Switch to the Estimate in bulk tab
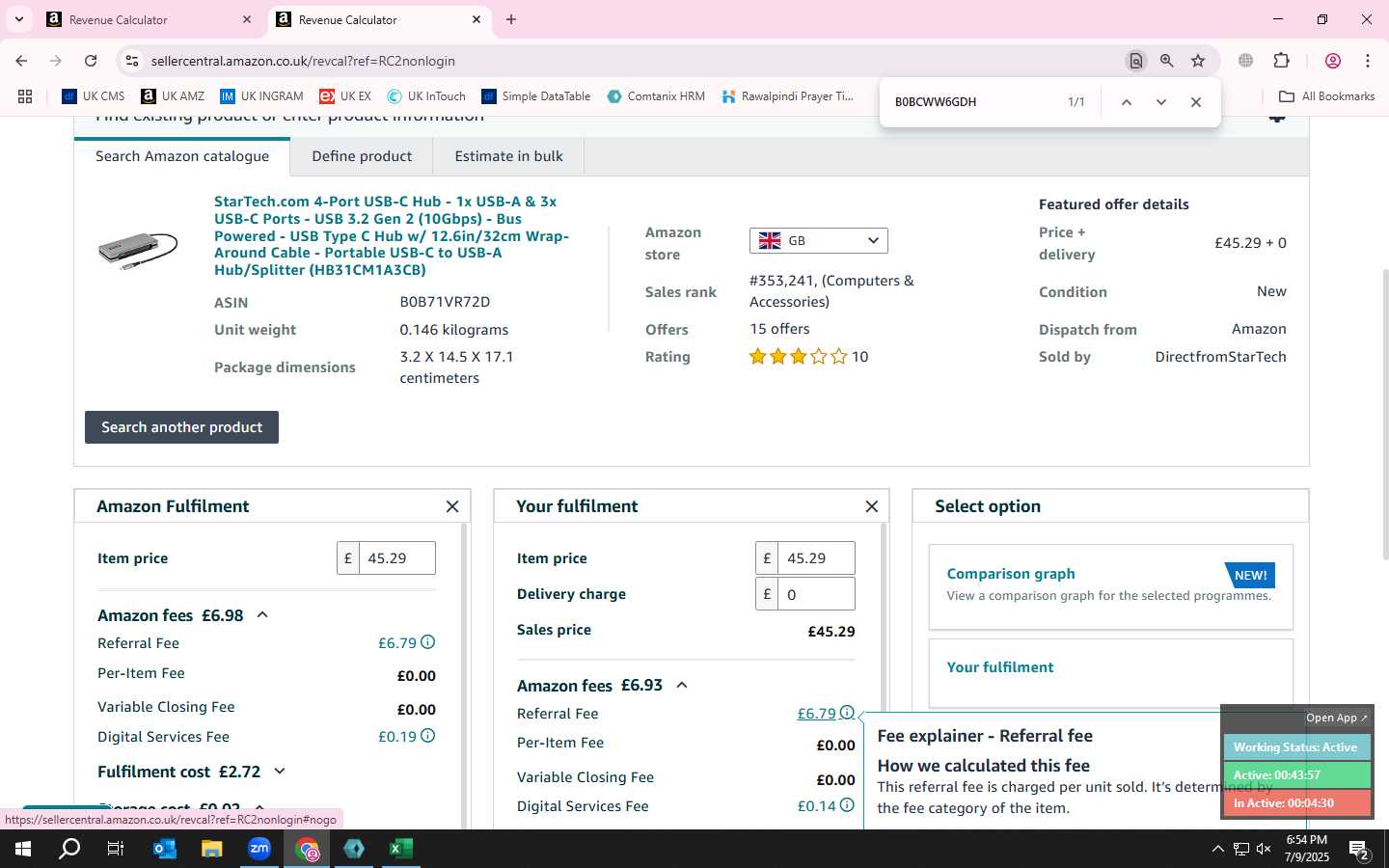This screenshot has width=1389, height=868. pyautogui.click(x=509, y=156)
